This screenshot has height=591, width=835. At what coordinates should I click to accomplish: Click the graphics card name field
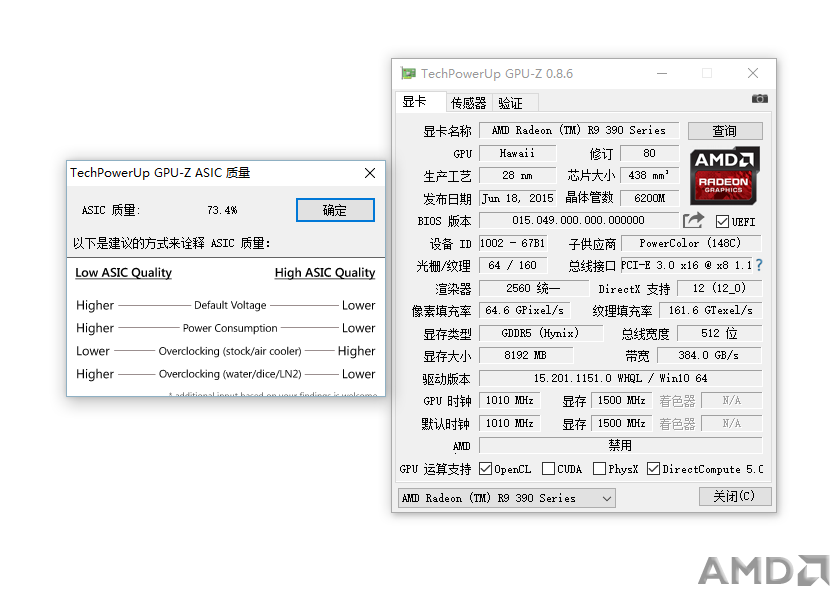[x=579, y=130]
